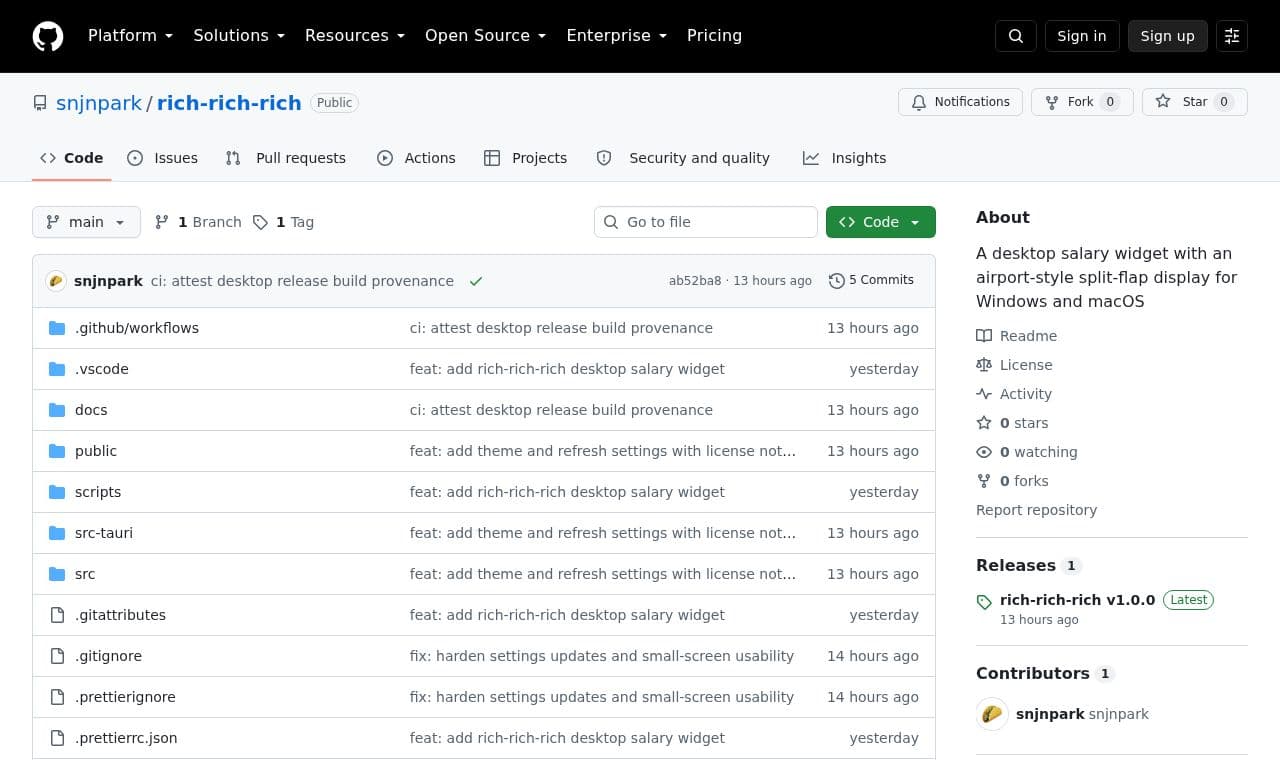Click the snjnpark avatar in commit bar
Screen dimensions: 1280x760
(x=56, y=281)
